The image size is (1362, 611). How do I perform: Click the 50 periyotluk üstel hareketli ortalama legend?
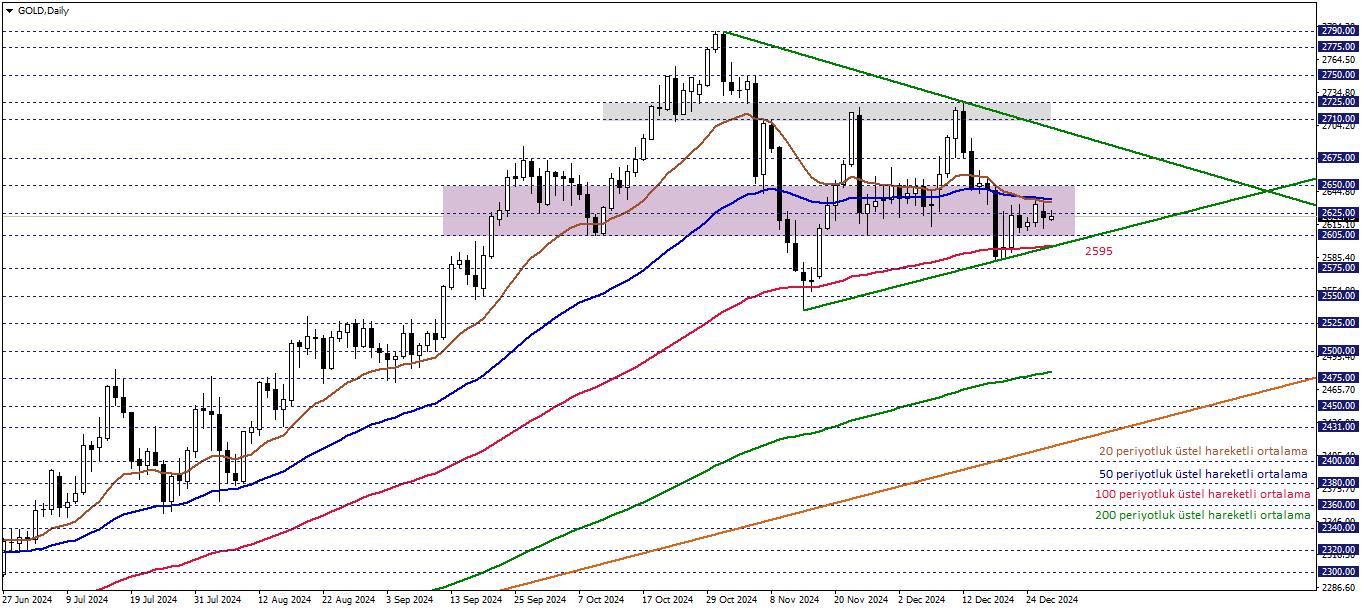1203,474
